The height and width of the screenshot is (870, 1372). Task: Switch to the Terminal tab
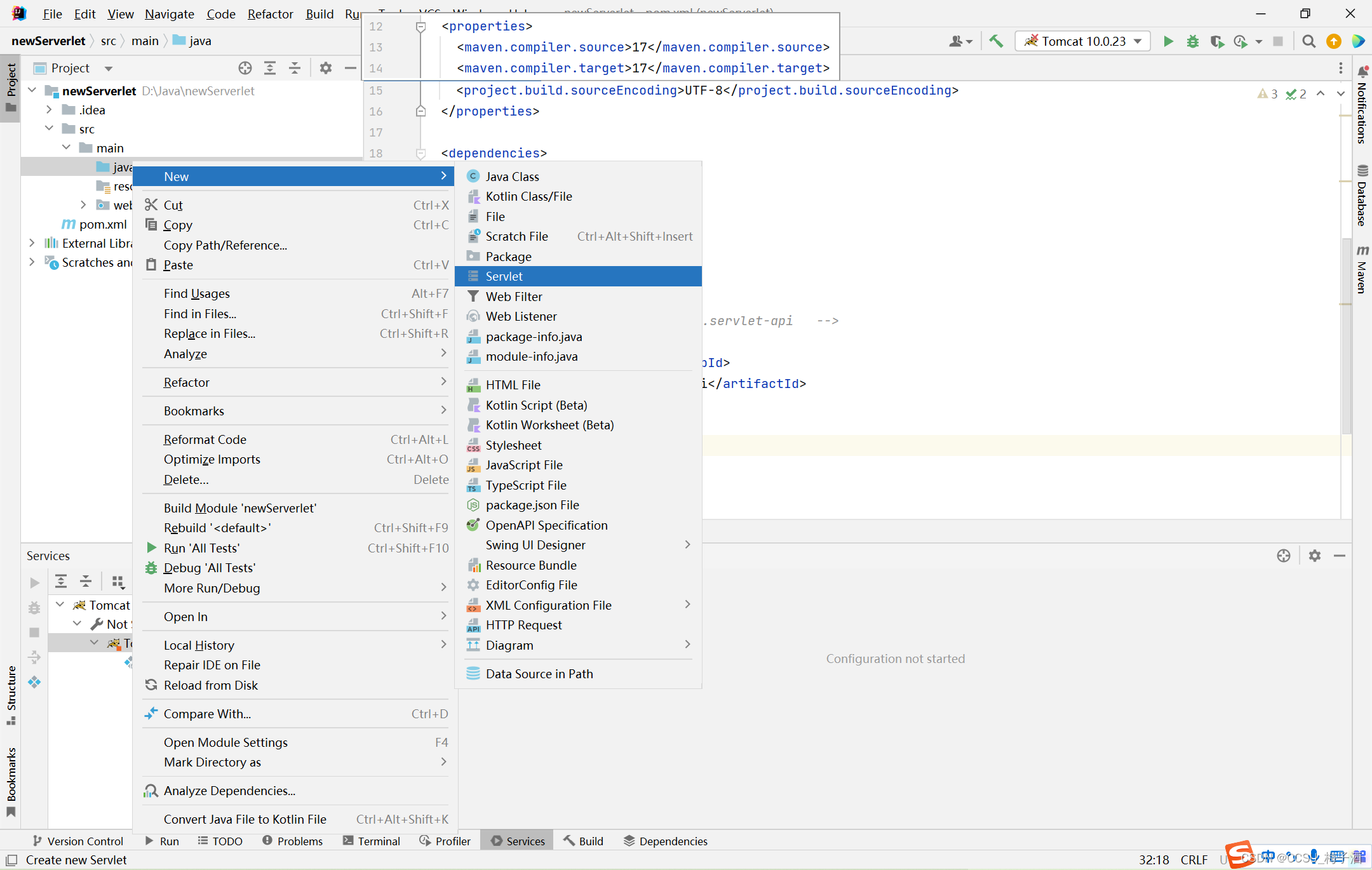coord(372,841)
